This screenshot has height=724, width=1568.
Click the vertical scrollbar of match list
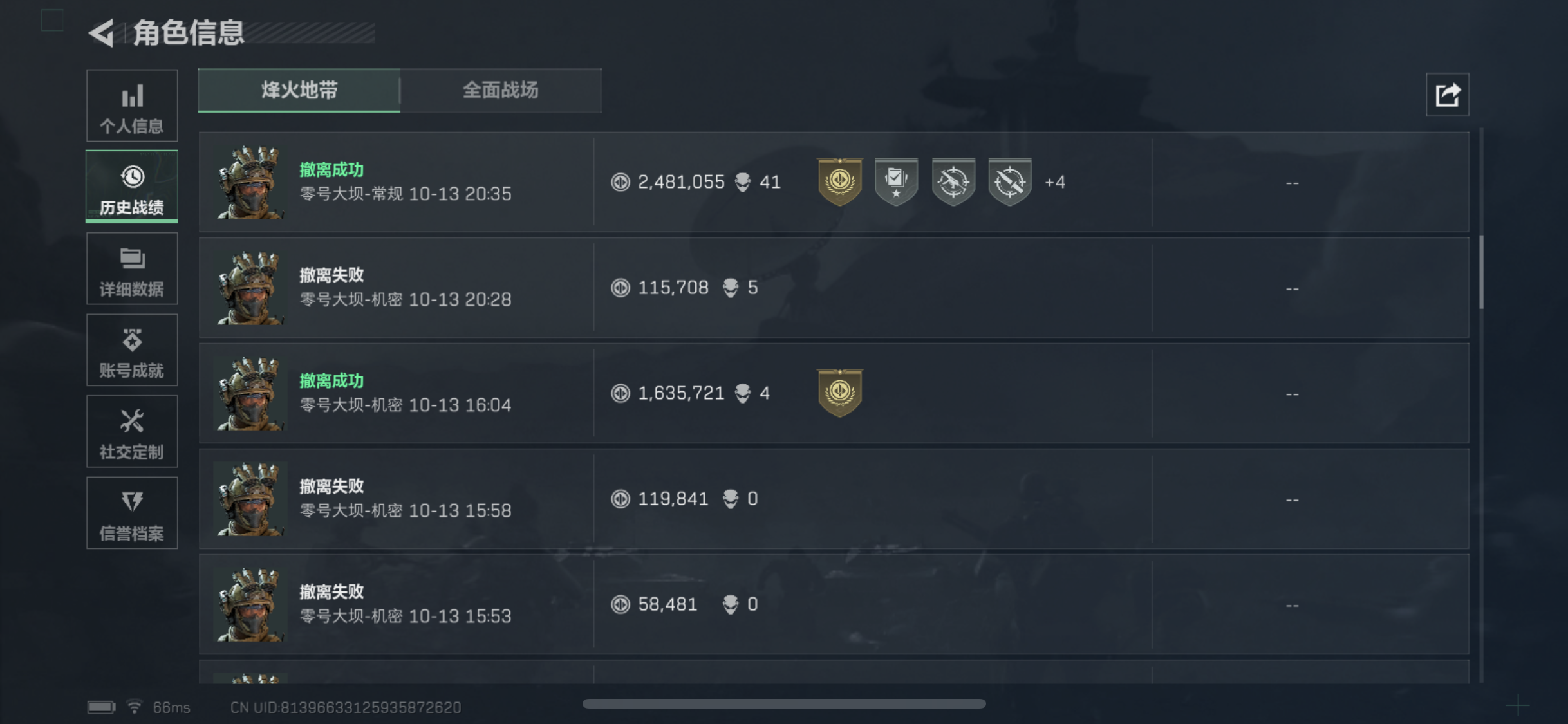tap(1481, 272)
